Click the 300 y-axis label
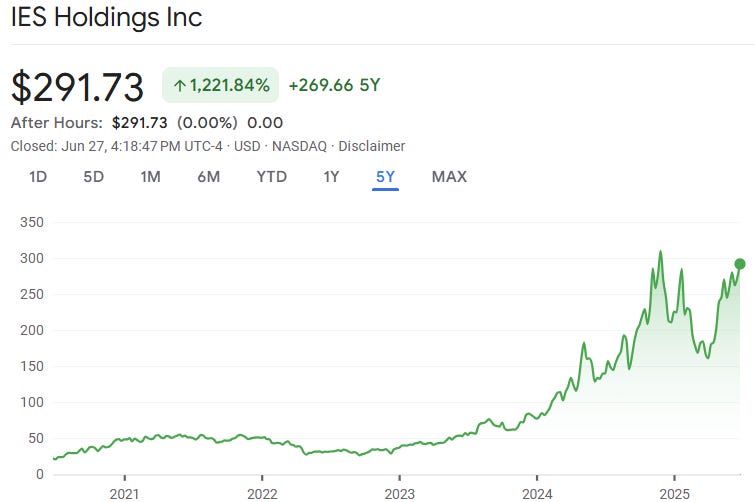The width and height of the screenshot is (755, 502). click(32, 258)
